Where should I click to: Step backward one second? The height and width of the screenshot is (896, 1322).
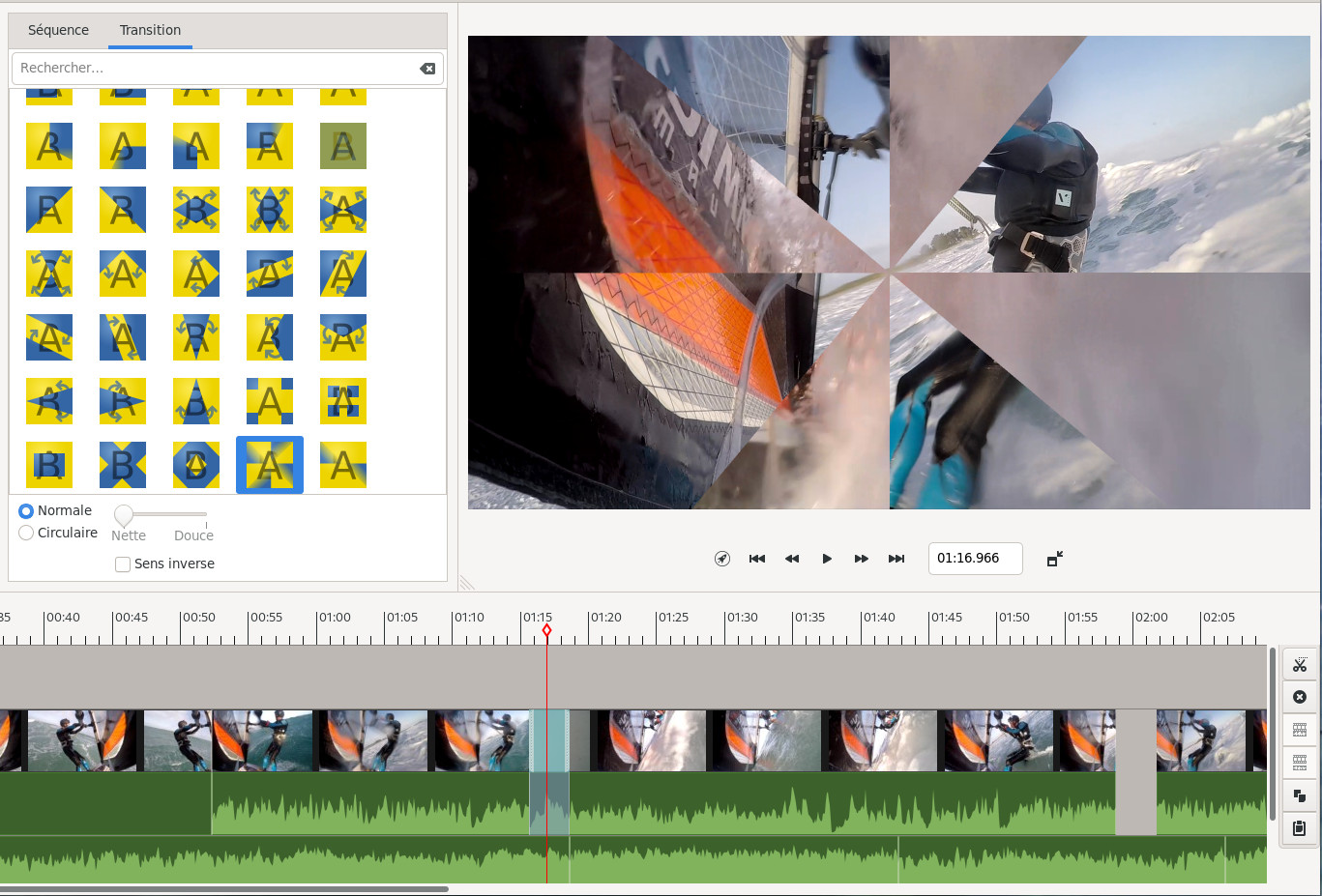pos(792,559)
